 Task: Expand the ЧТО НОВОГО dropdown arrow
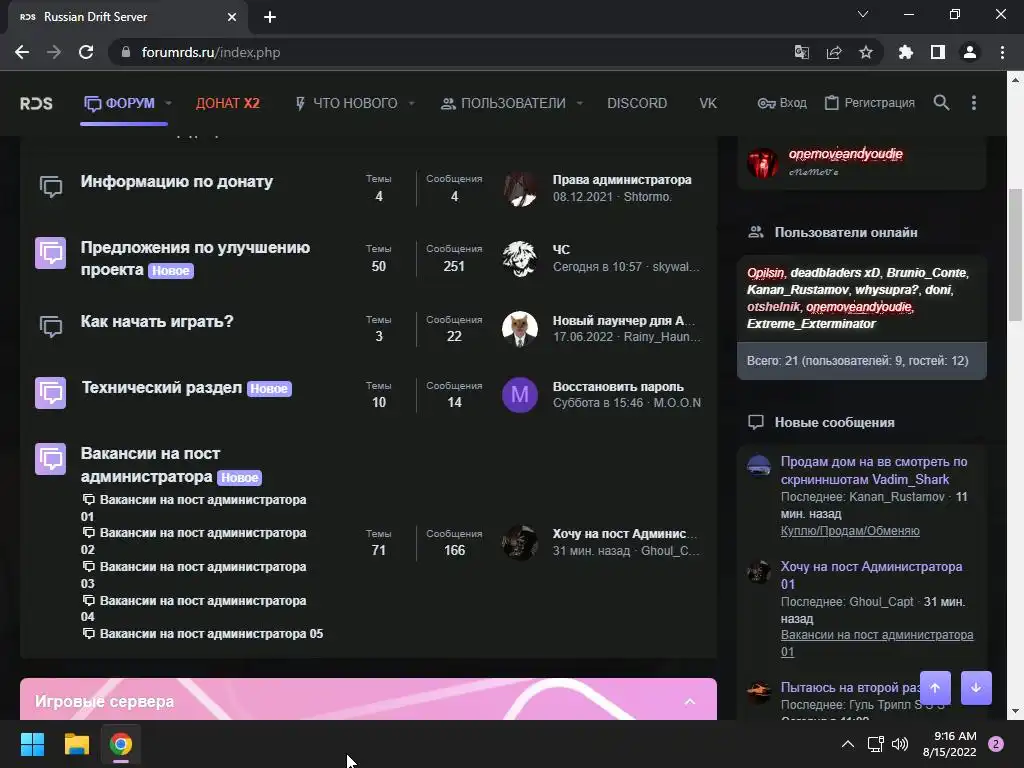point(411,103)
